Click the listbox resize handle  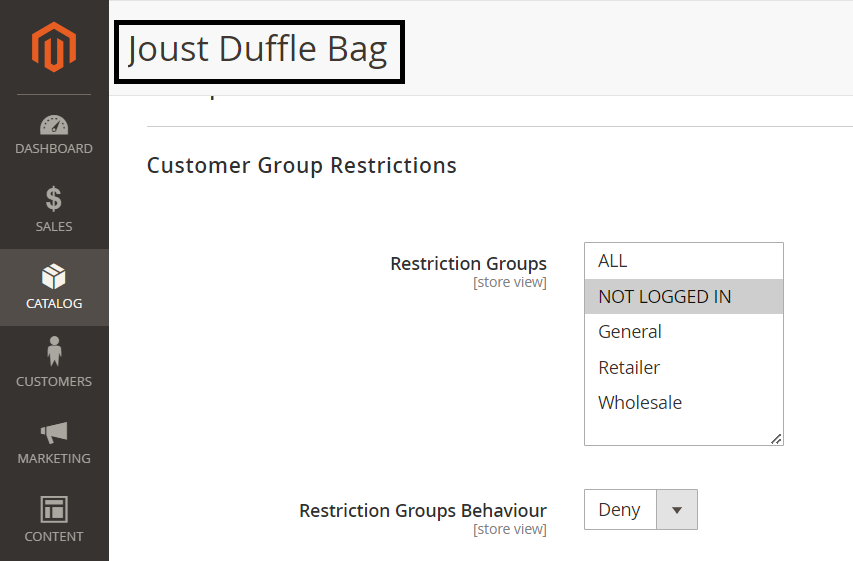pyautogui.click(x=776, y=438)
